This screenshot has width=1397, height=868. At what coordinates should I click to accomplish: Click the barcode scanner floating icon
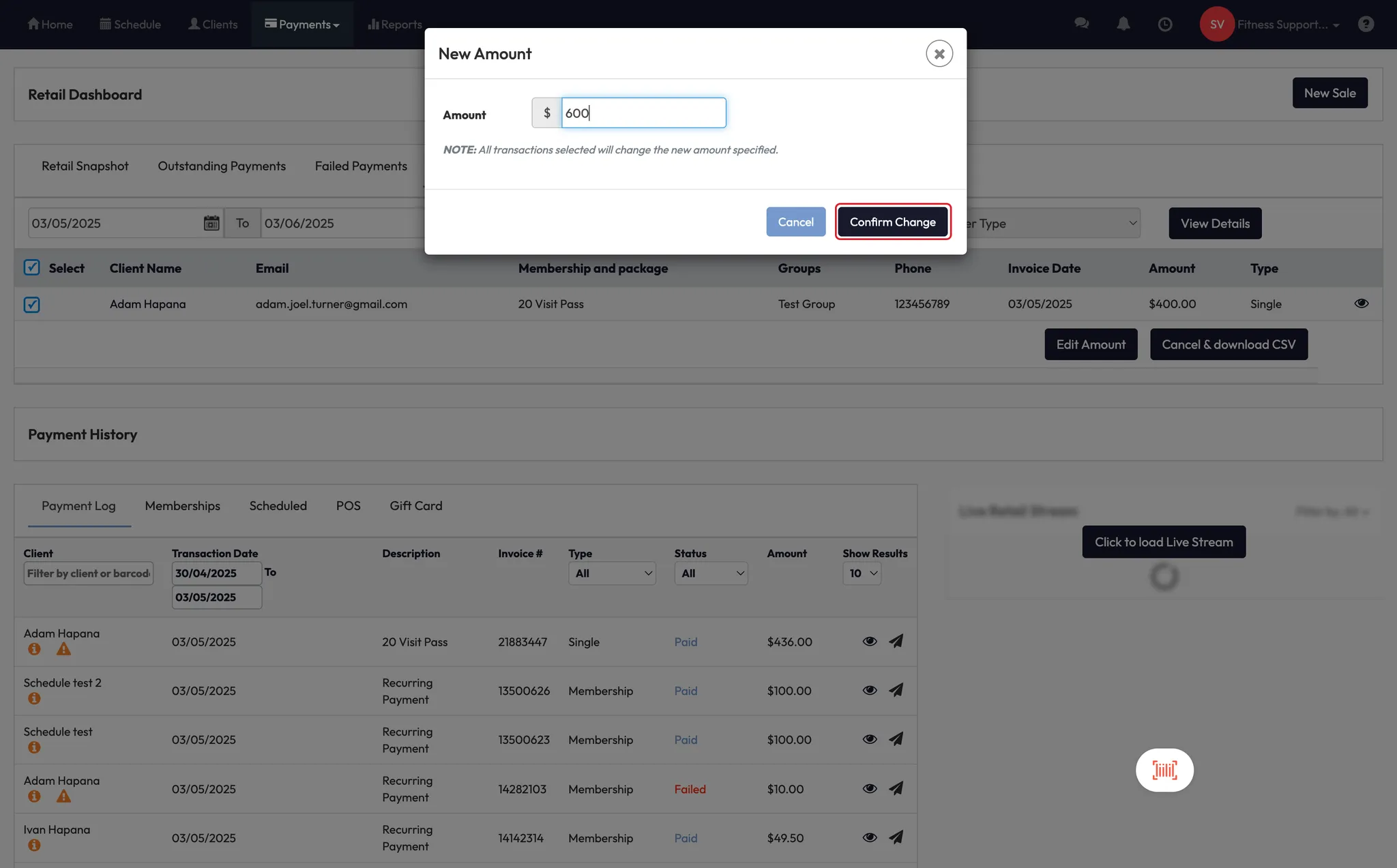pos(1164,770)
